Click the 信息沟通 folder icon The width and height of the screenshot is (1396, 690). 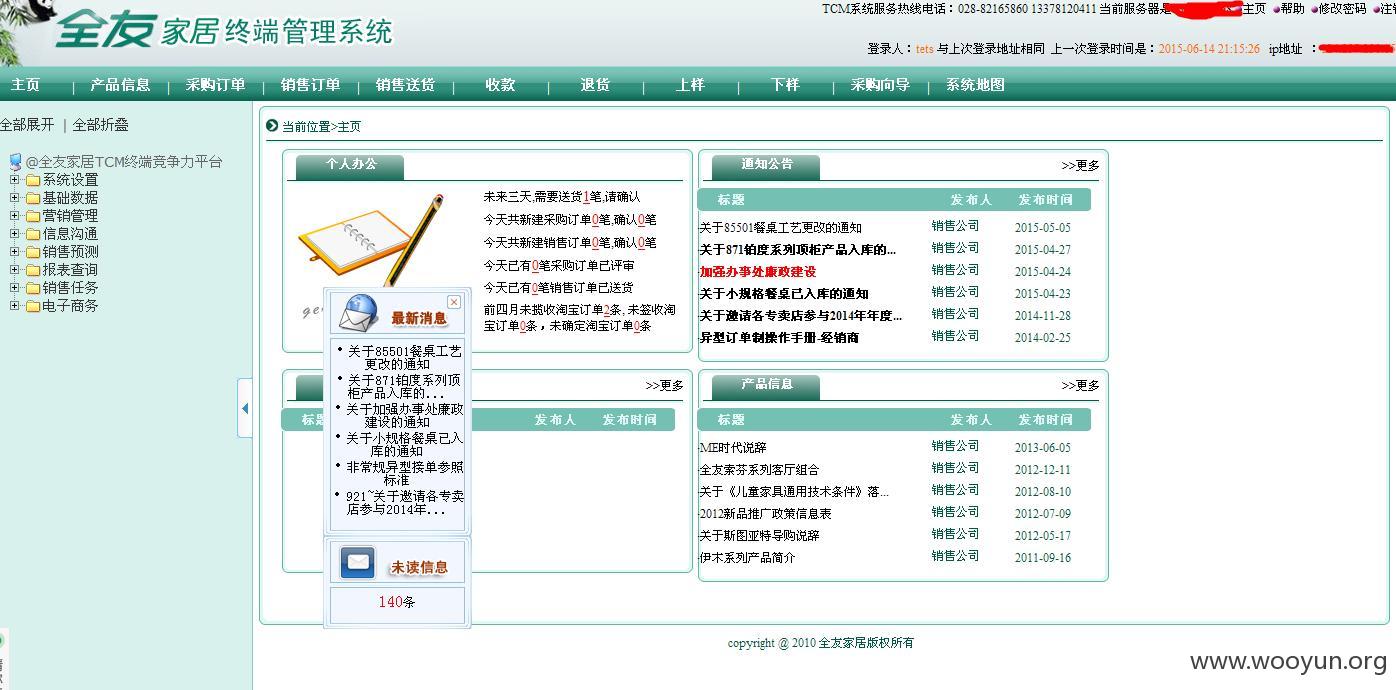(33, 235)
